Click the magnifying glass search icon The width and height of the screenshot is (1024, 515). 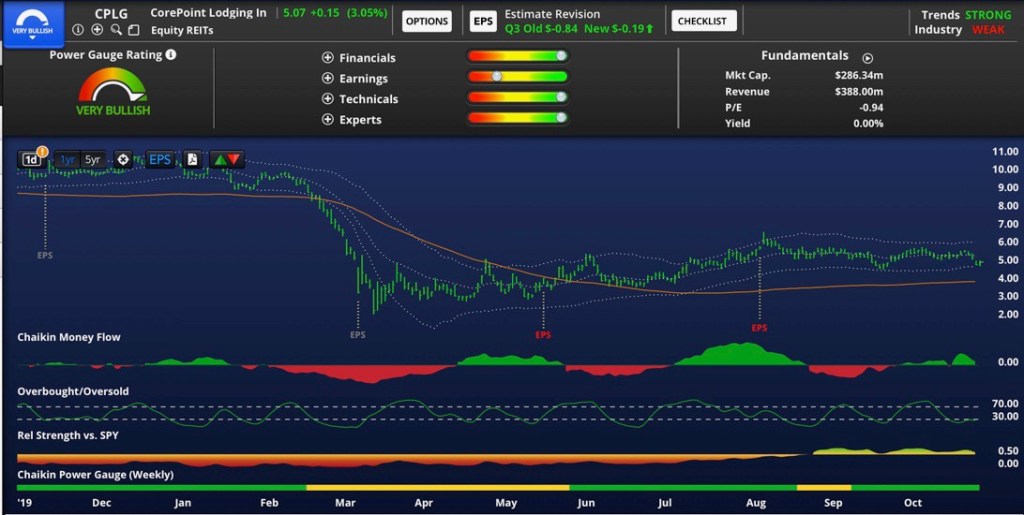pos(116,30)
